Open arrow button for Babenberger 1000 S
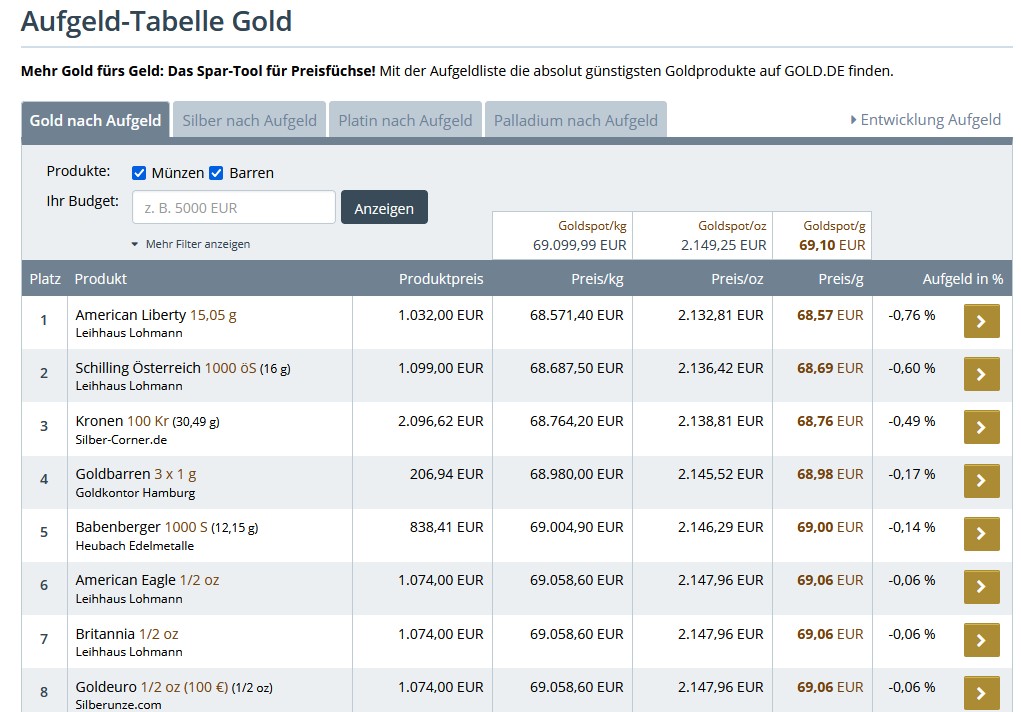Viewport: 1021px width, 712px height. coord(981,534)
